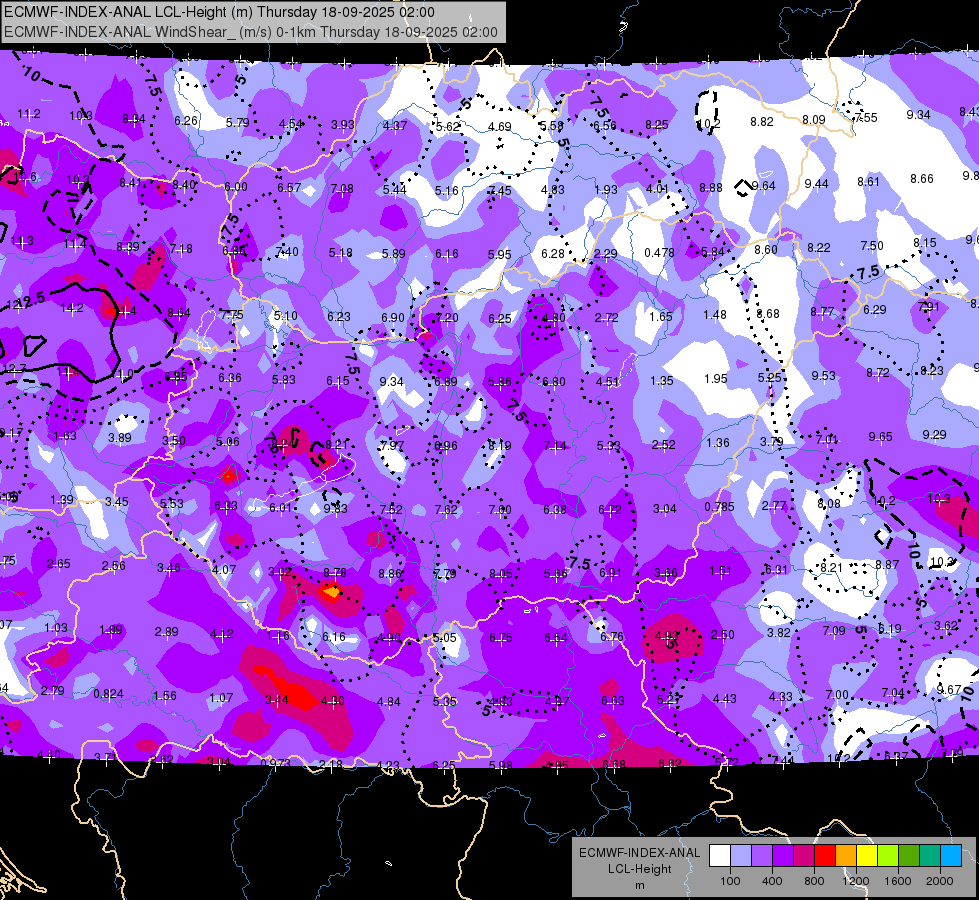Click the legend tick label 1600
Screen dimensions: 979x900
898,881
